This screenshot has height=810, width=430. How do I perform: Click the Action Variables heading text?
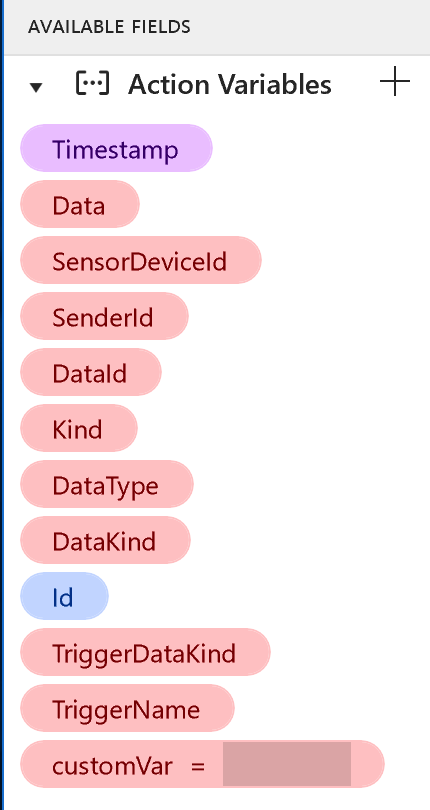pyautogui.click(x=229, y=84)
